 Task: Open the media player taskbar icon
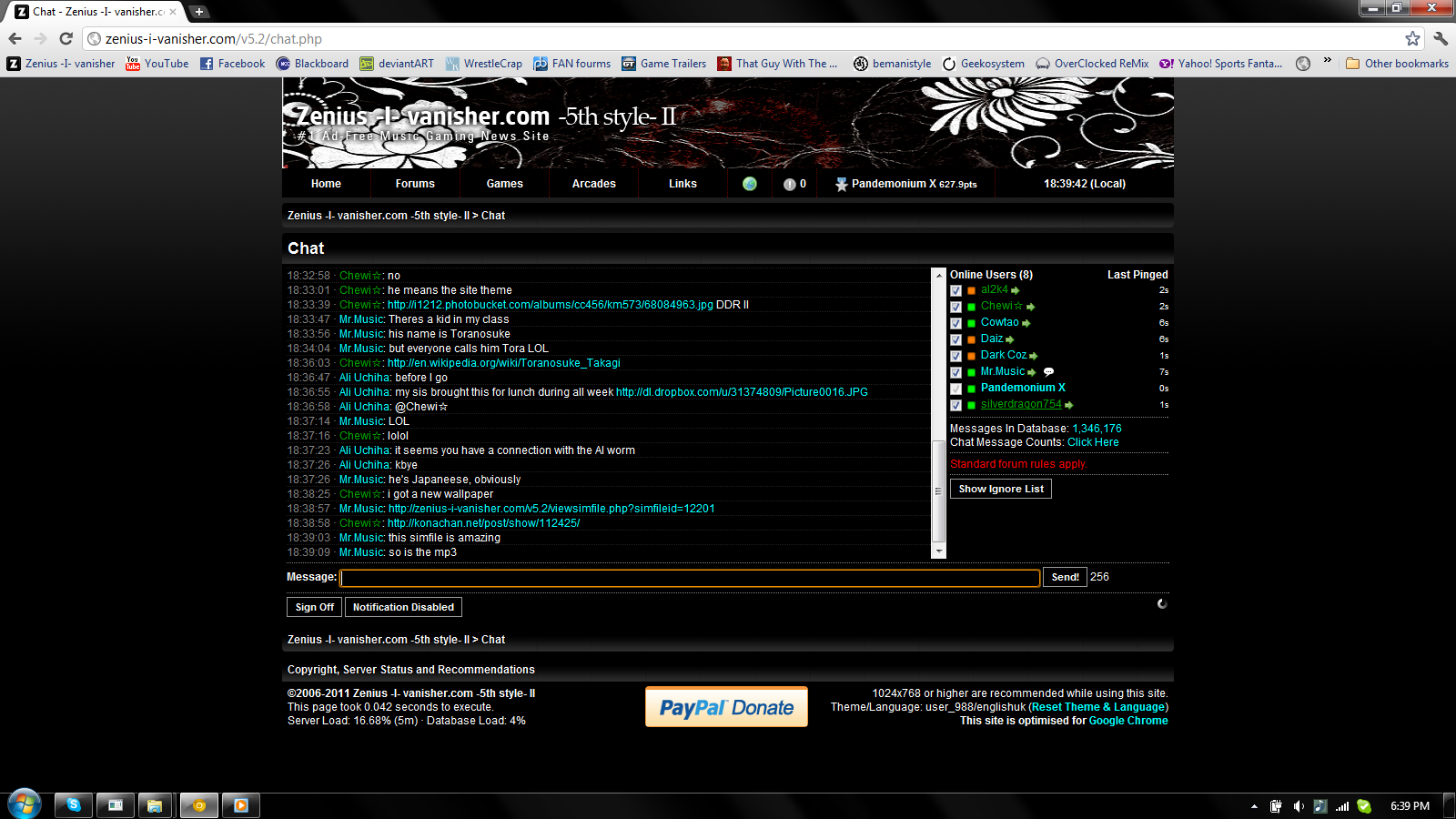[x=241, y=805]
